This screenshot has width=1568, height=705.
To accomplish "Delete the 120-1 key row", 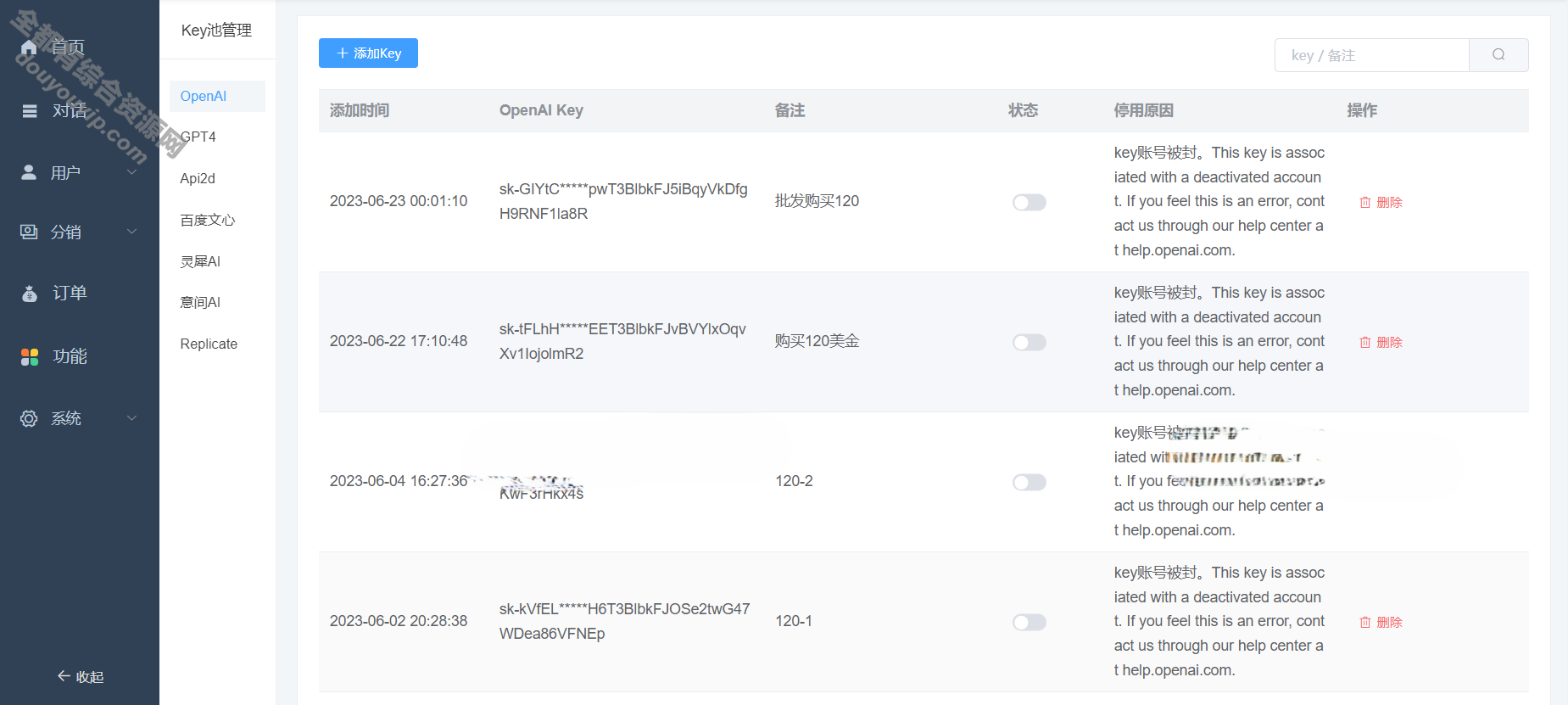I will pyautogui.click(x=1381, y=622).
